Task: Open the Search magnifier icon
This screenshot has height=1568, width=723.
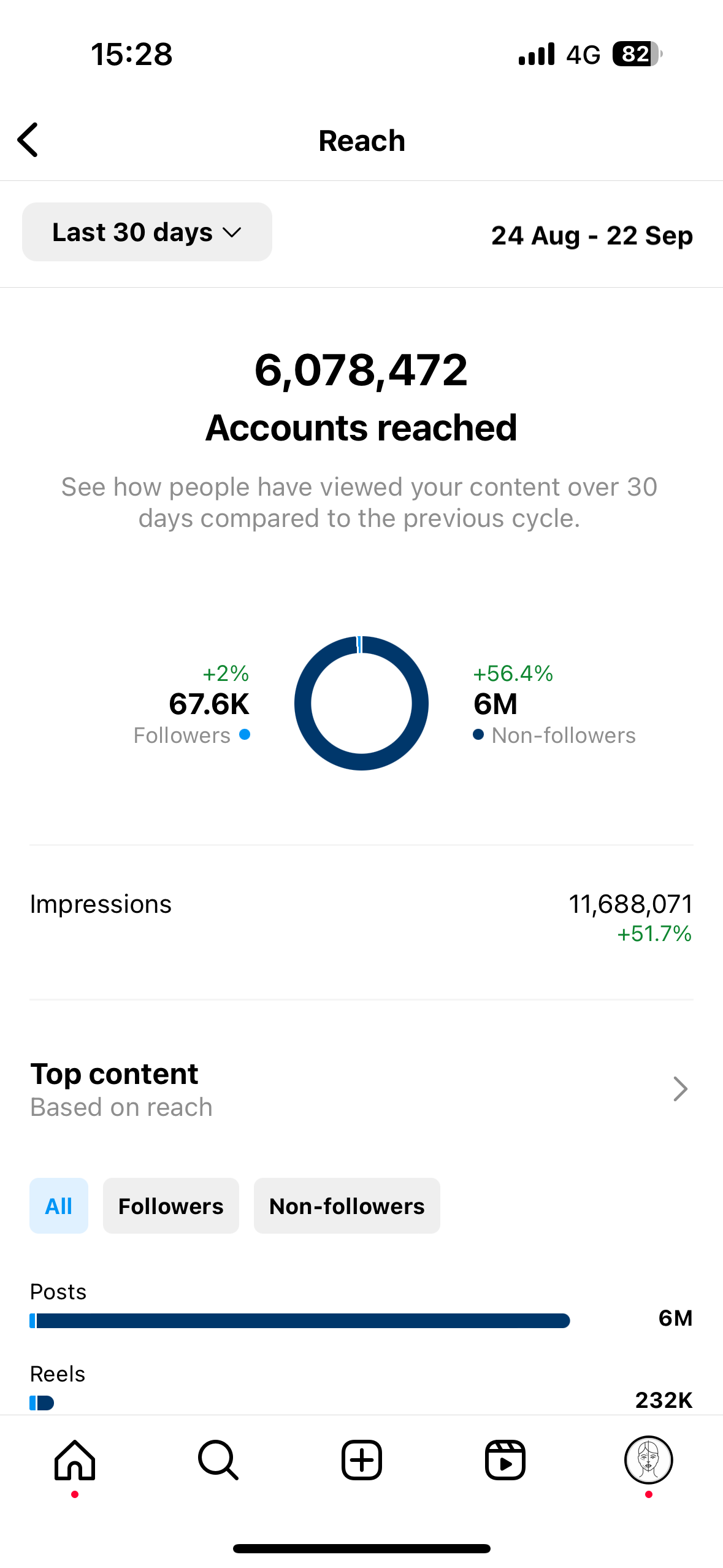Action: [218, 1460]
